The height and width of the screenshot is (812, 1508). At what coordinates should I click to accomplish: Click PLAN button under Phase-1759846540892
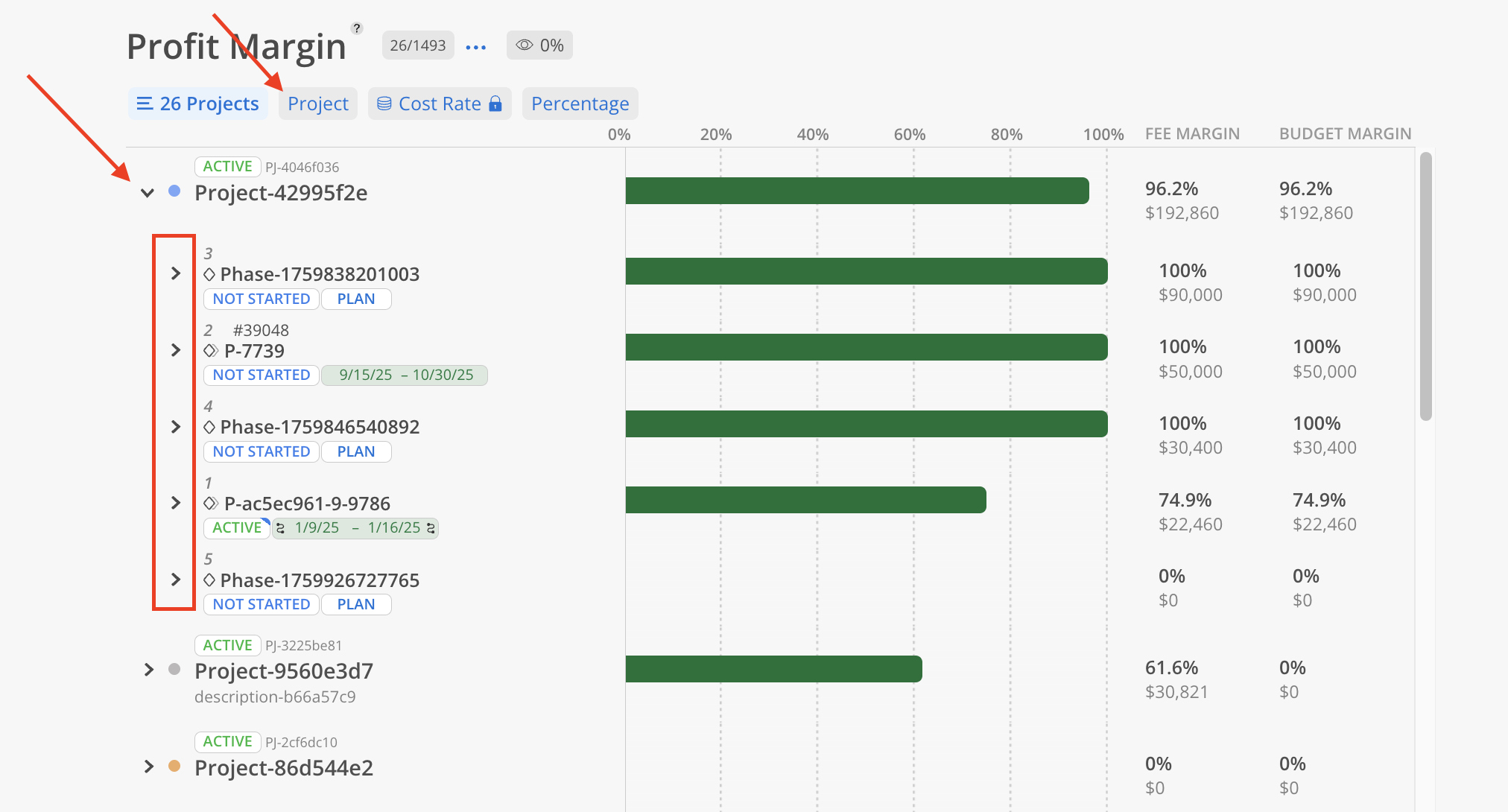click(x=355, y=451)
